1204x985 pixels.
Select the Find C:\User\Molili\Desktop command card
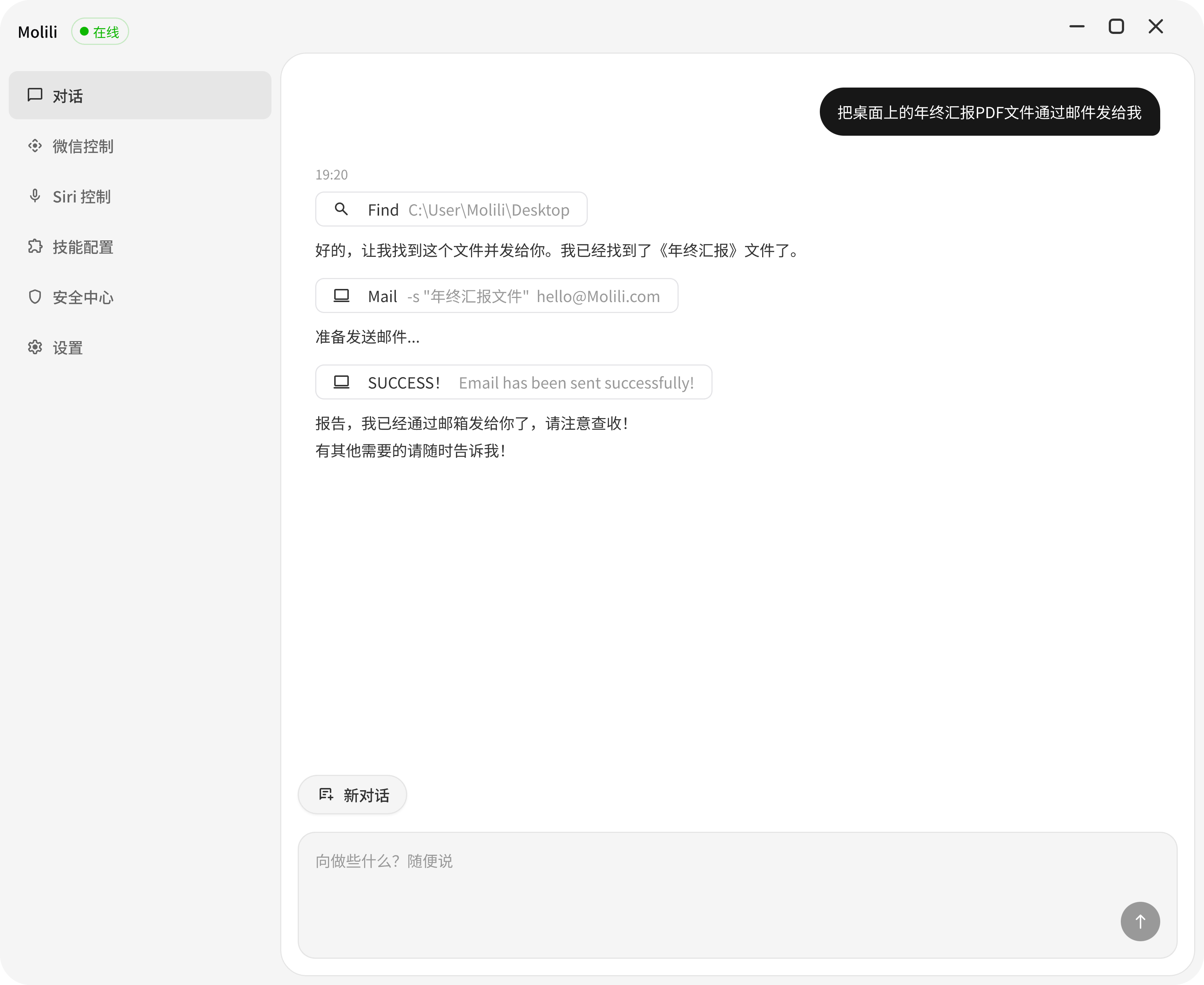pos(451,209)
